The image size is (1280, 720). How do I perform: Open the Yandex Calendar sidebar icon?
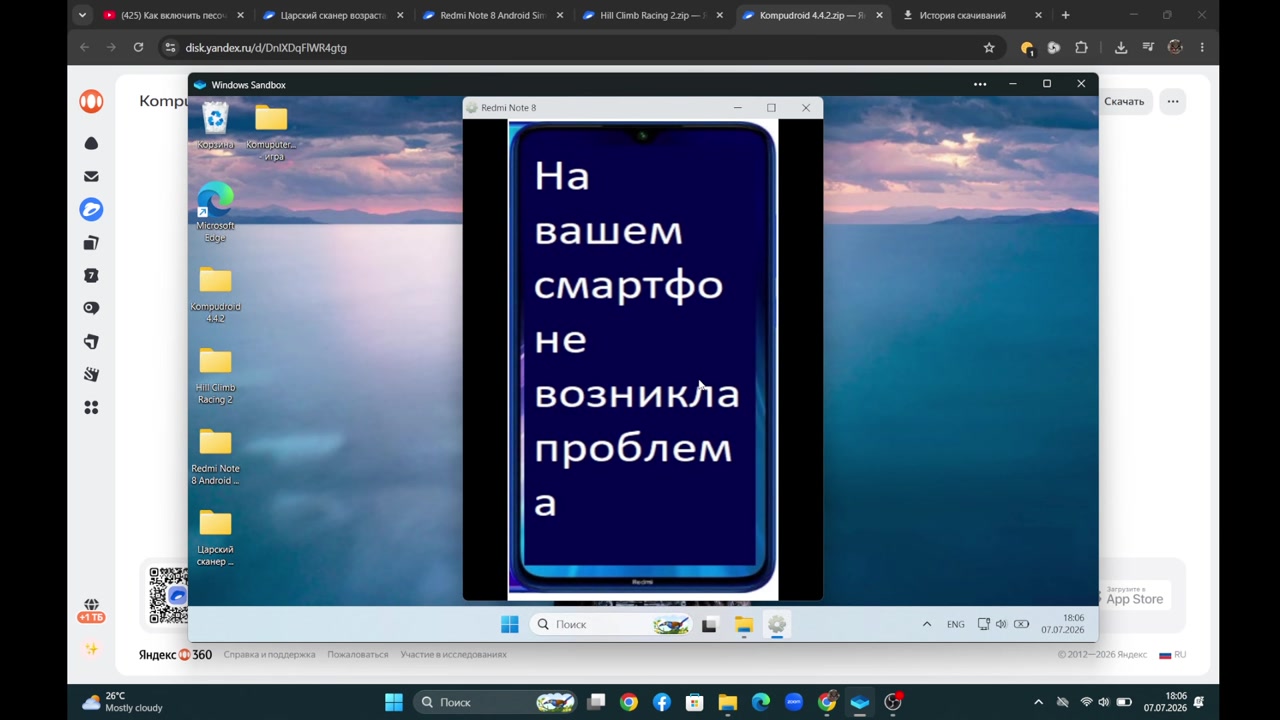pyautogui.click(x=91, y=276)
